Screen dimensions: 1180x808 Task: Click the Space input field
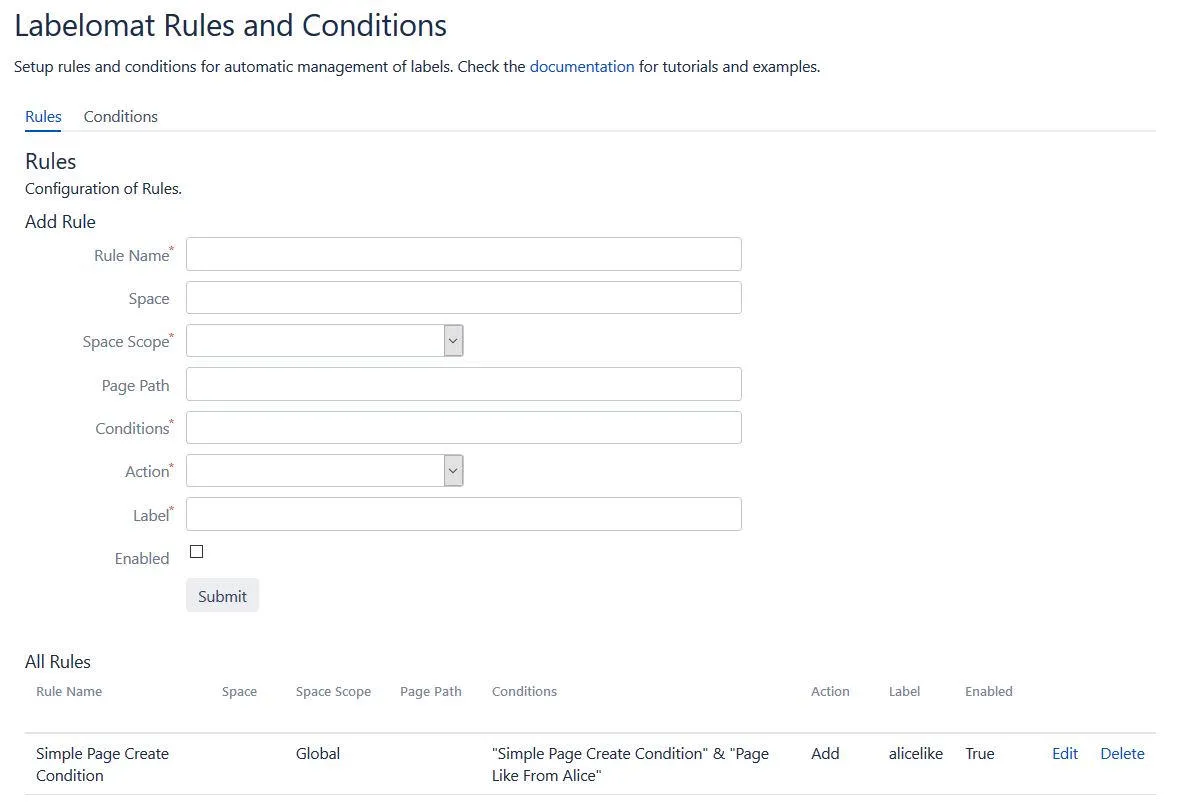click(x=464, y=297)
